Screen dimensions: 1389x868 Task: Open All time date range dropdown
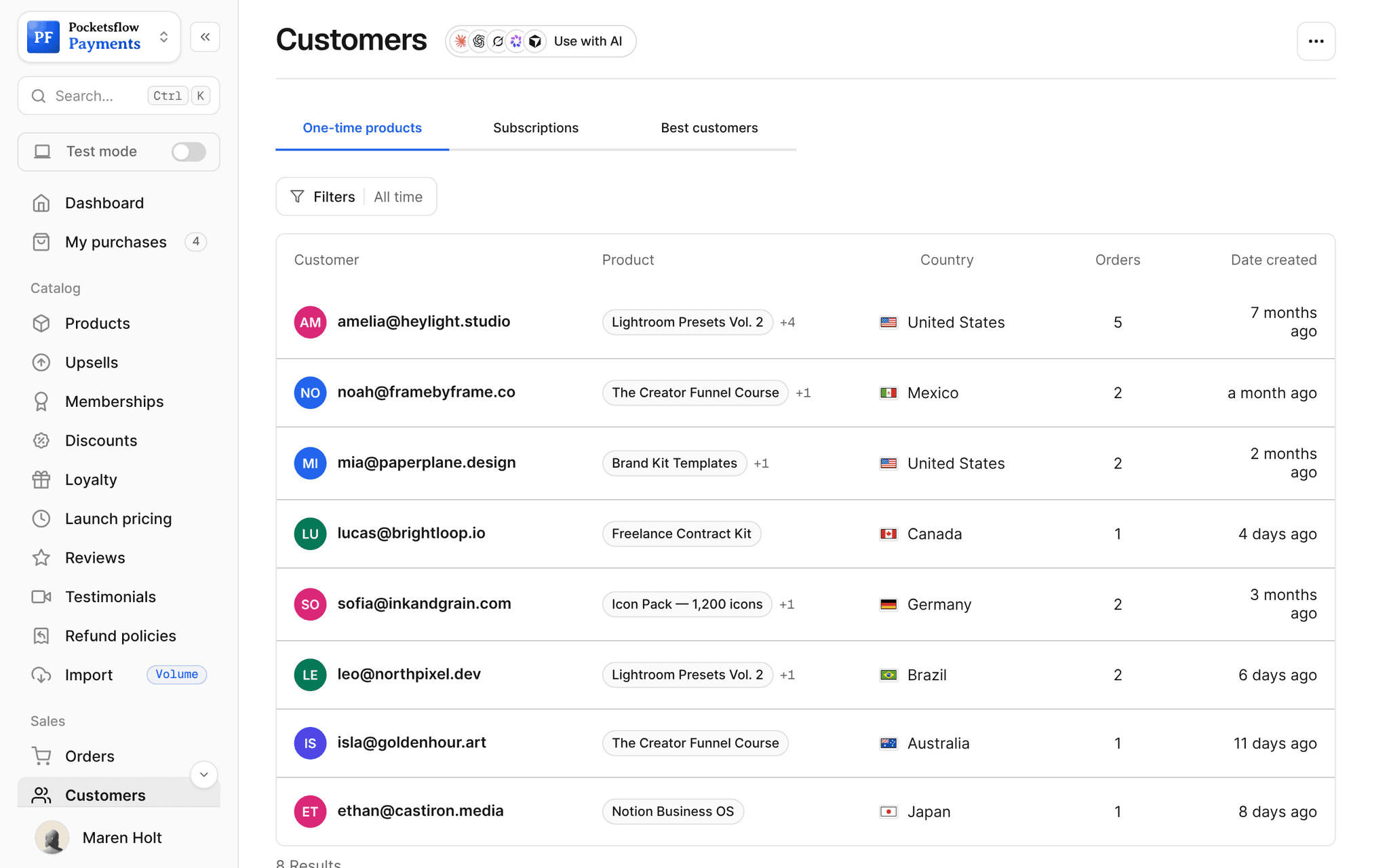[x=398, y=197]
